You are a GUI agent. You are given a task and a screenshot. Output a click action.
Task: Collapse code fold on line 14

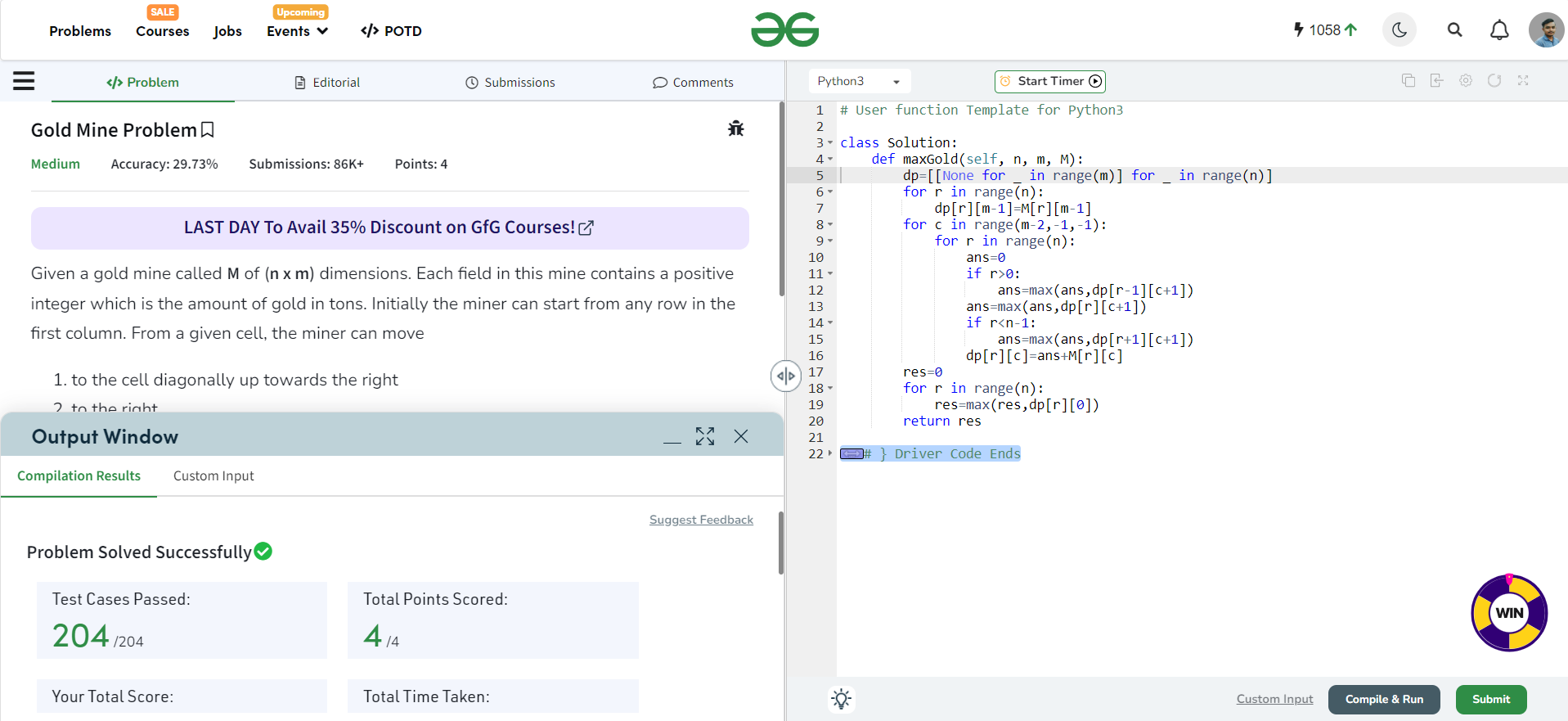[830, 323]
